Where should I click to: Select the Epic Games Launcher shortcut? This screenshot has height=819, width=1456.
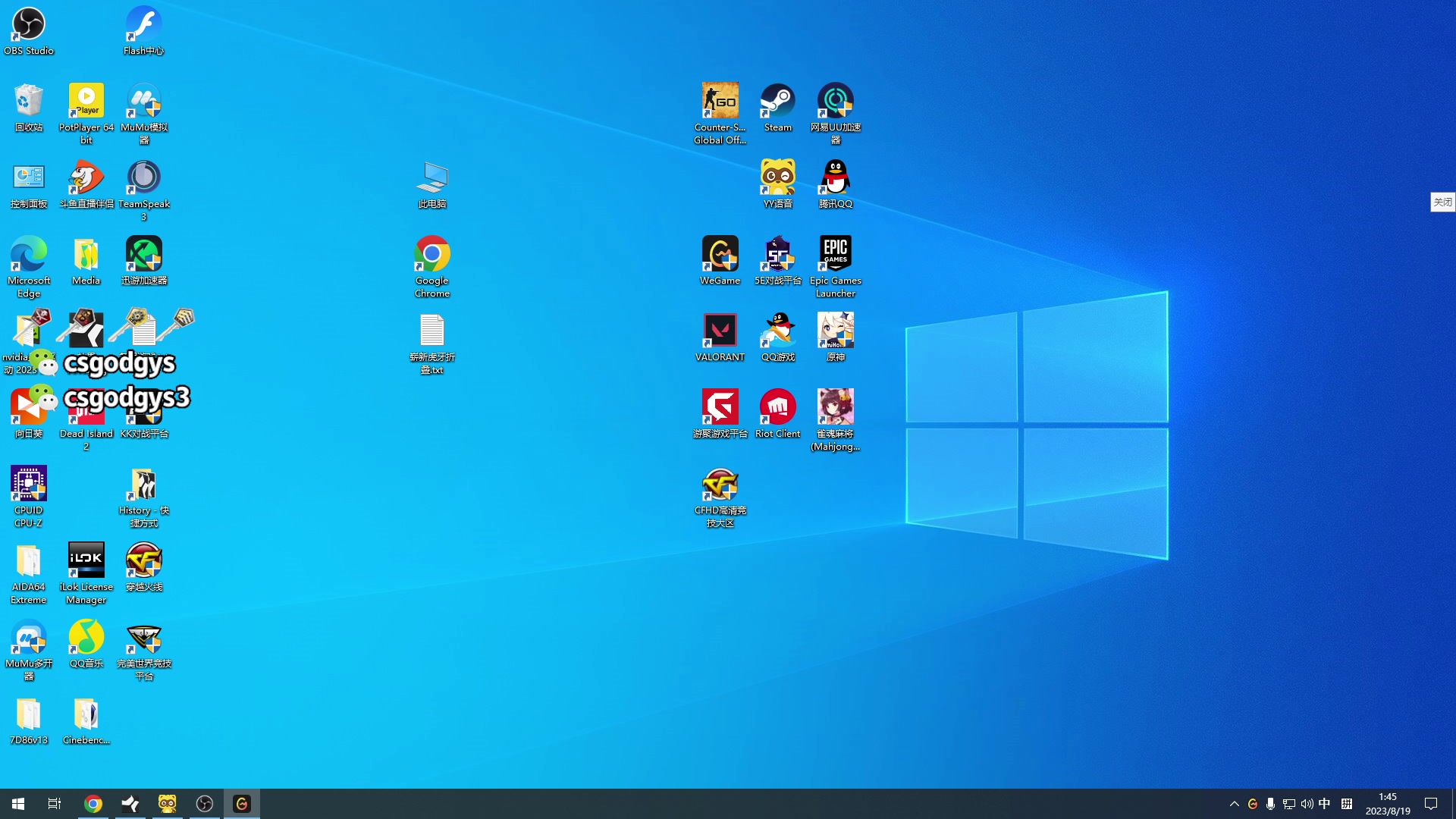pos(836,267)
